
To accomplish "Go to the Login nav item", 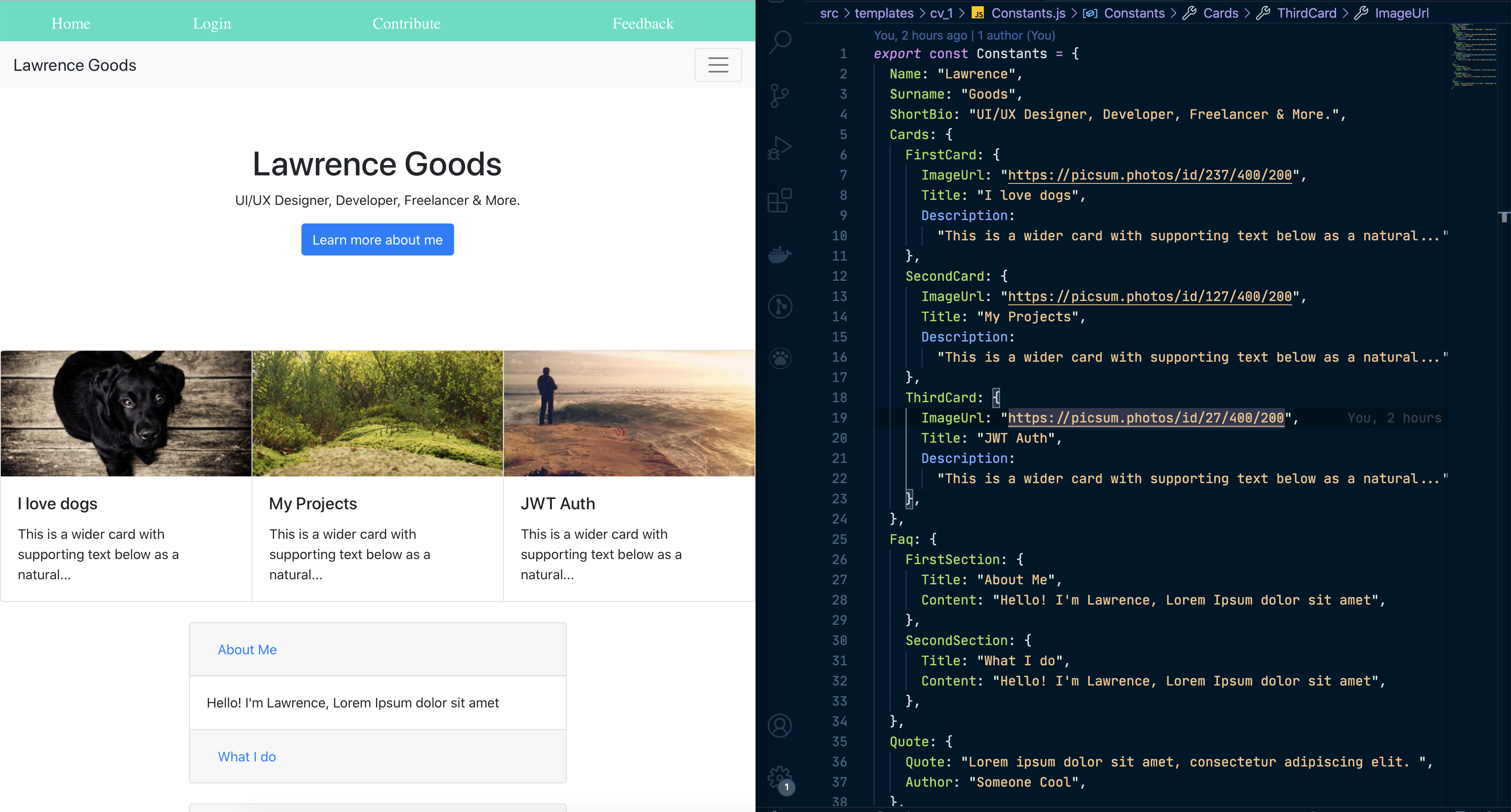I will pyautogui.click(x=212, y=24).
